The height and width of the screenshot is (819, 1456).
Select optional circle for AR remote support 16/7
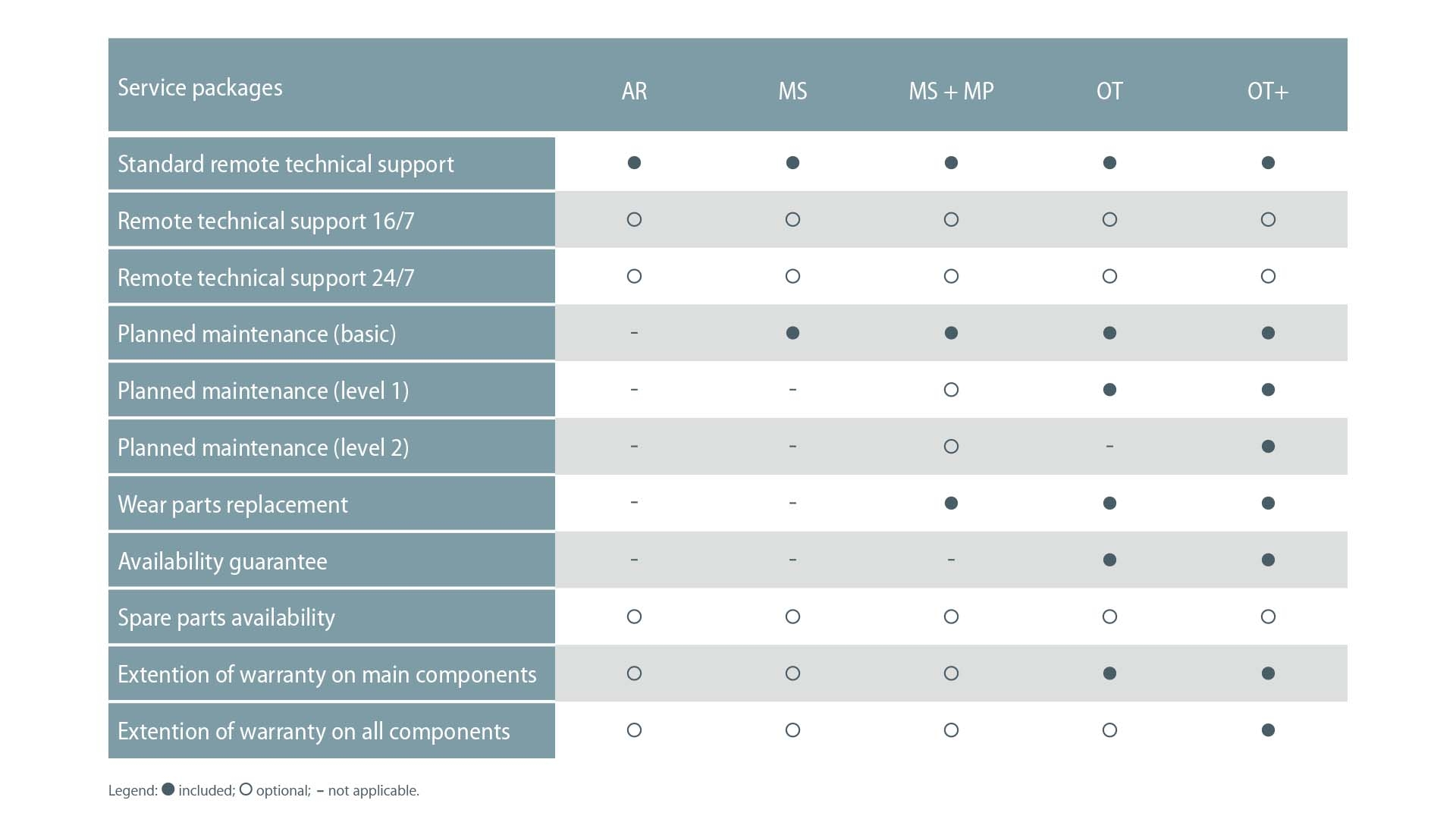634,220
